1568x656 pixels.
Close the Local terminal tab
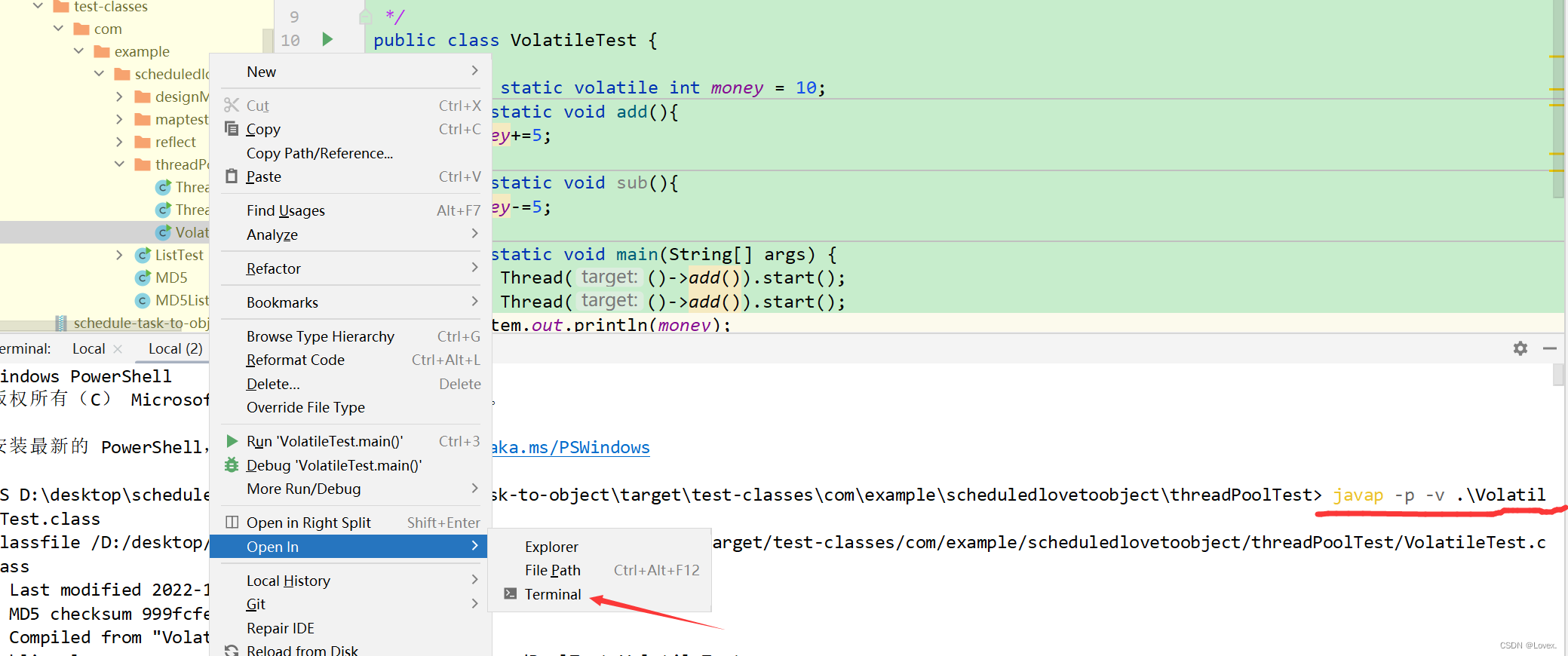point(118,348)
